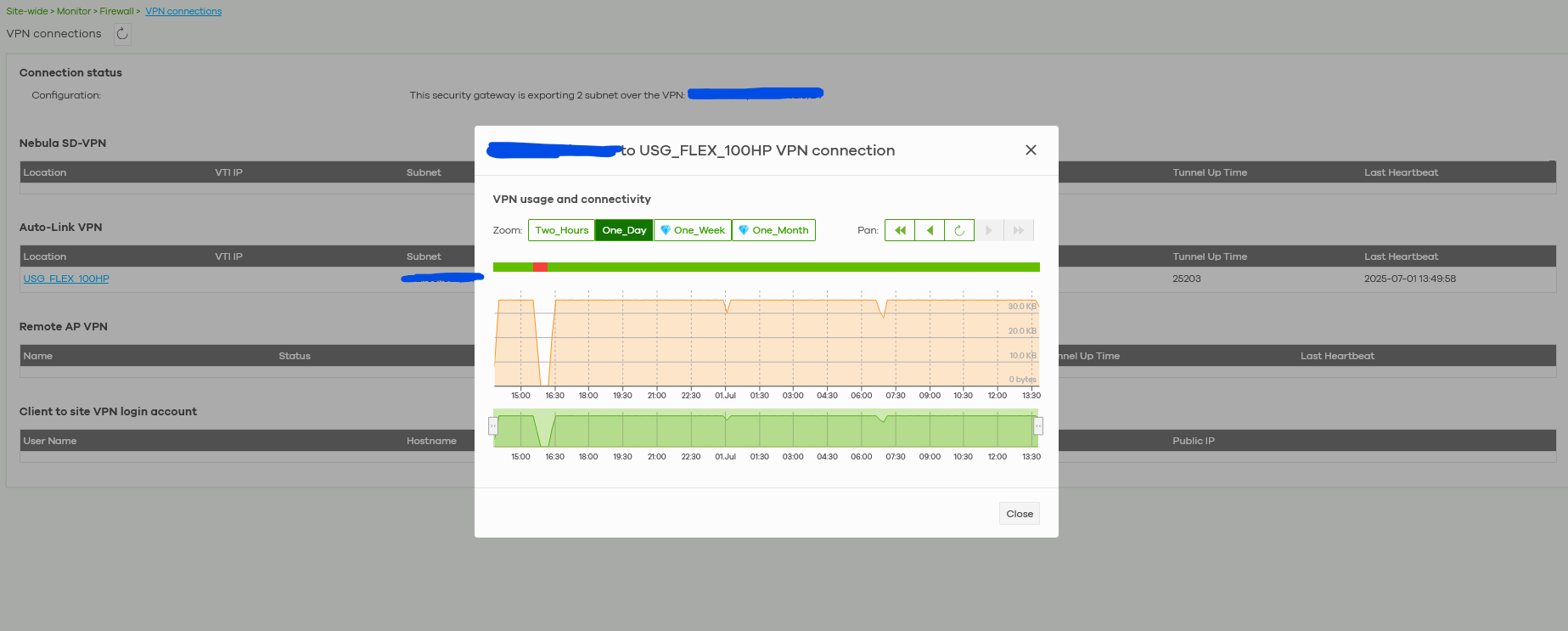Click Tunnel Up Time header in Auto-Link VPN table

1210,256
